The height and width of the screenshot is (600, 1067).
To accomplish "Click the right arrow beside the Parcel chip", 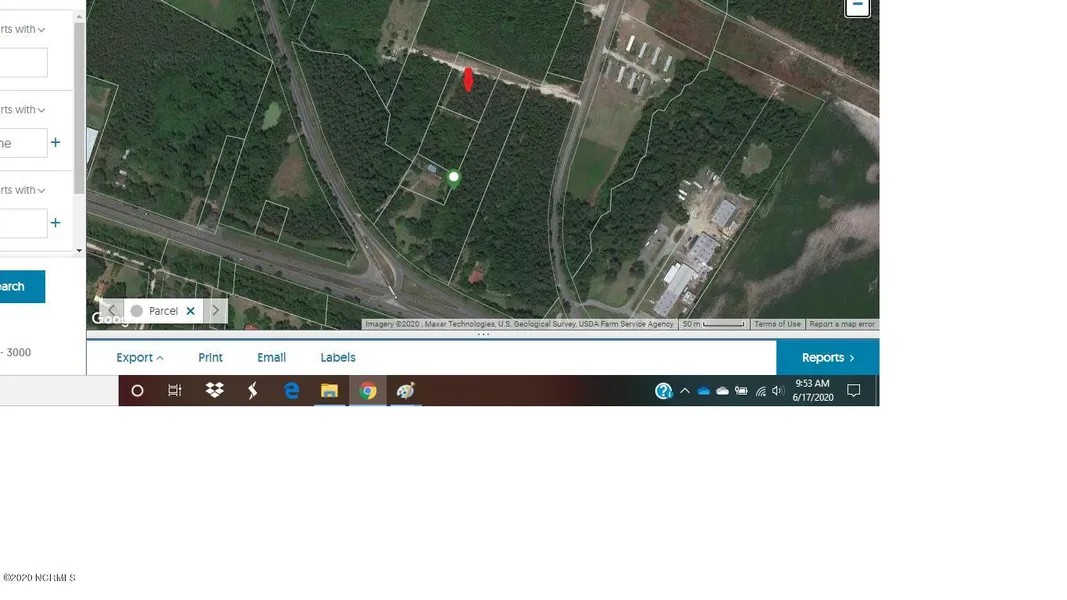I will tap(216, 311).
